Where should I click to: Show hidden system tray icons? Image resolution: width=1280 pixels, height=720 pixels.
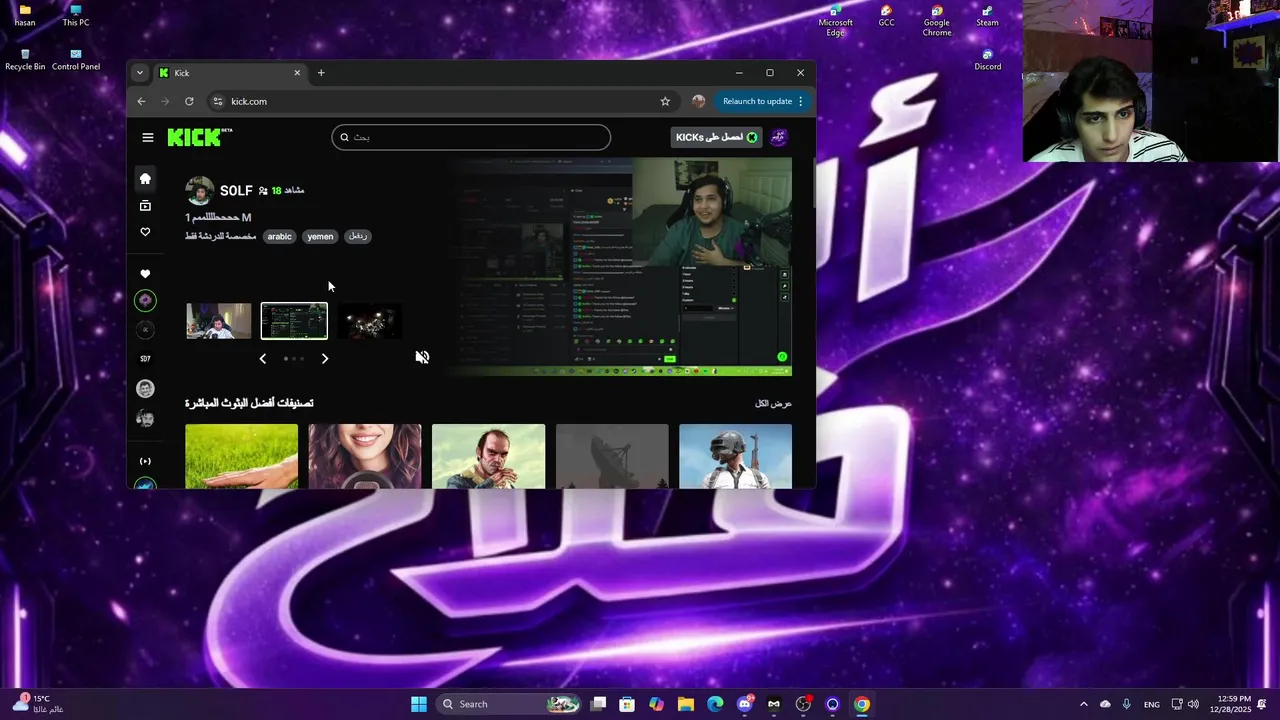1083,704
